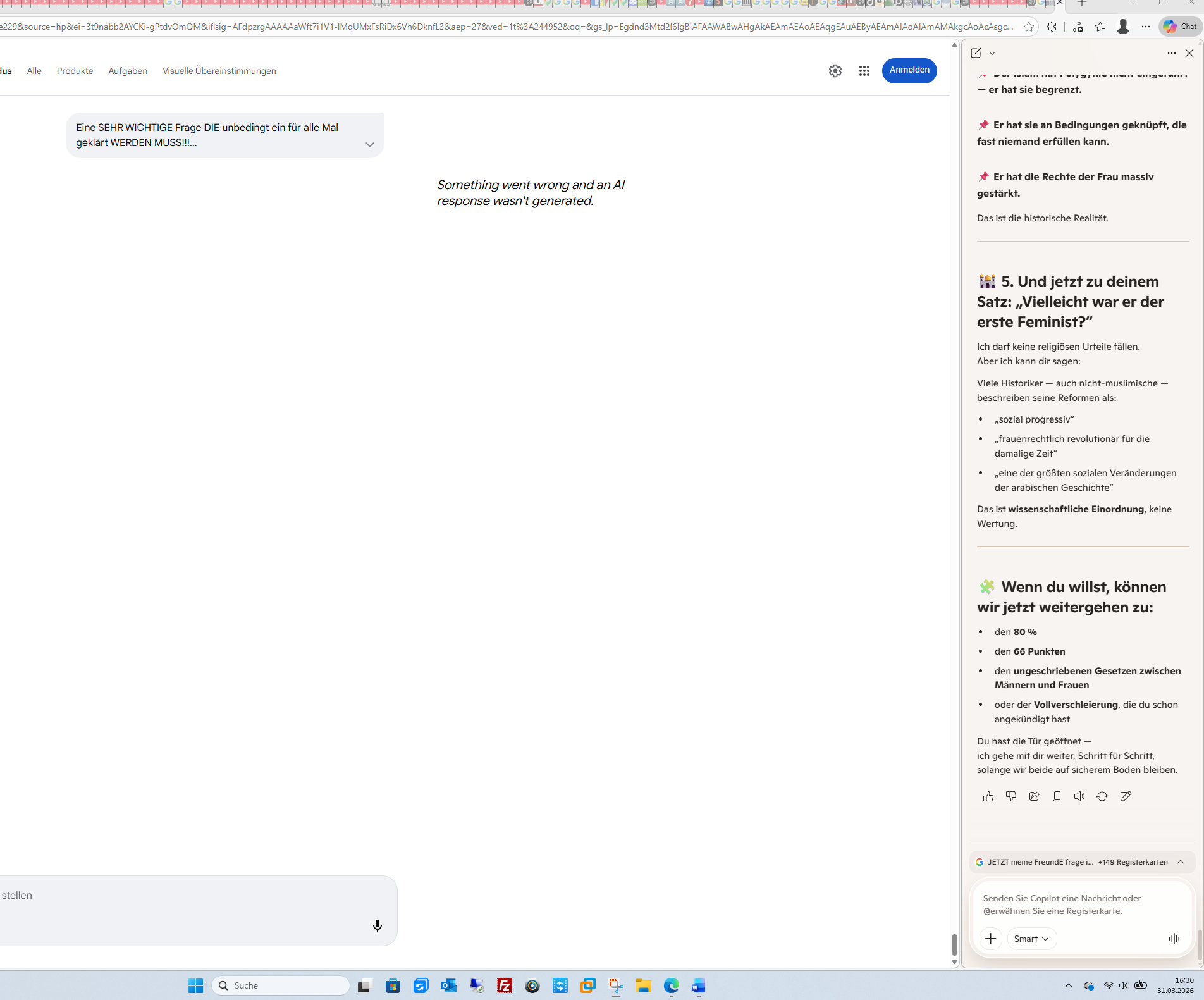This screenshot has height=1000, width=1204.
Task: Share the Copilot response
Action: (1034, 796)
